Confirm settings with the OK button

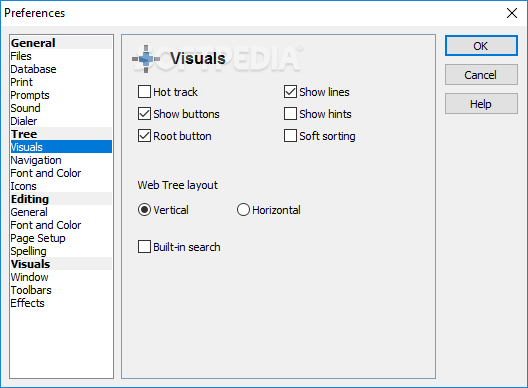coord(481,46)
